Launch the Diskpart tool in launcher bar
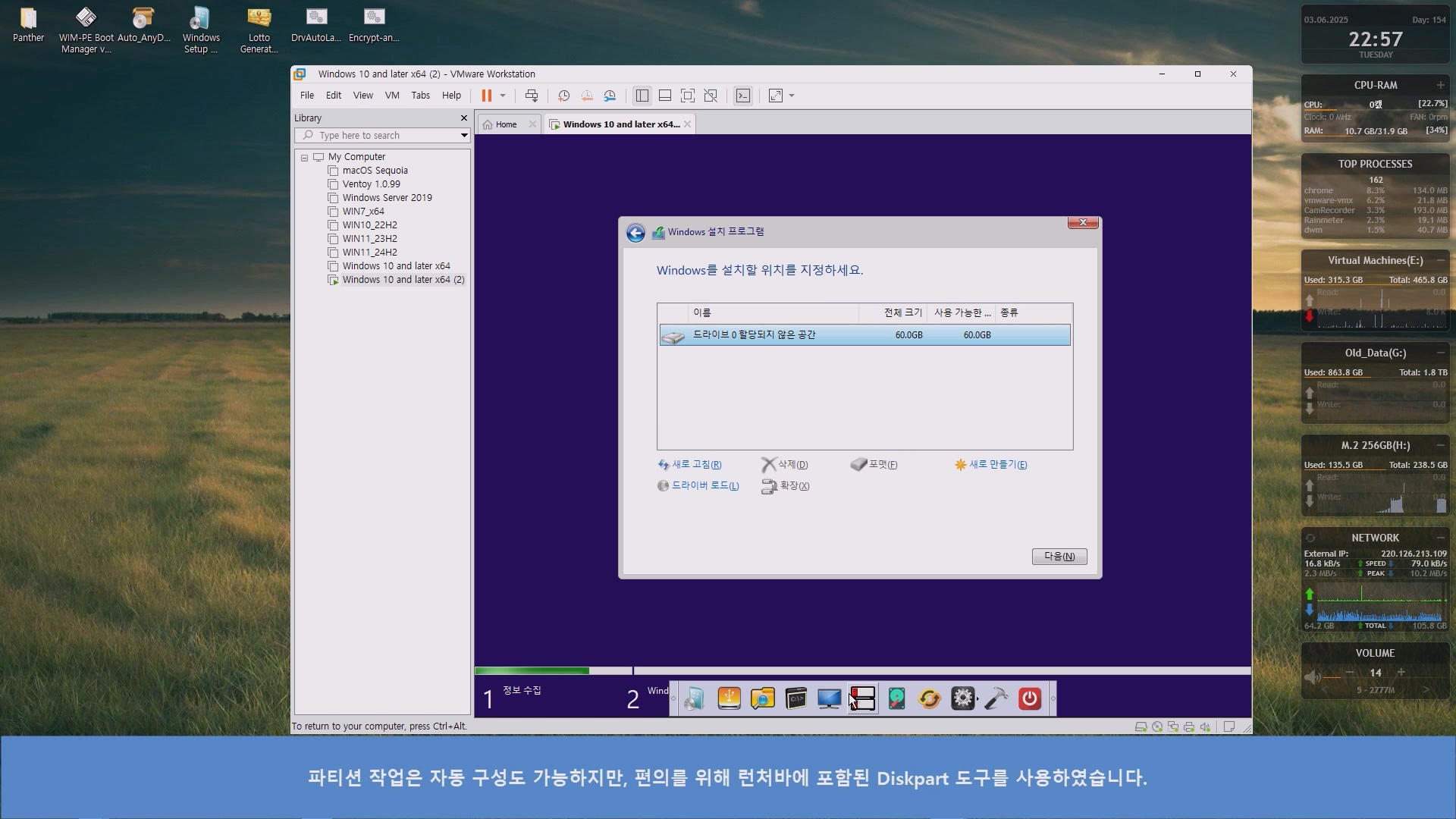Viewport: 1456px width, 819px height. tap(863, 698)
